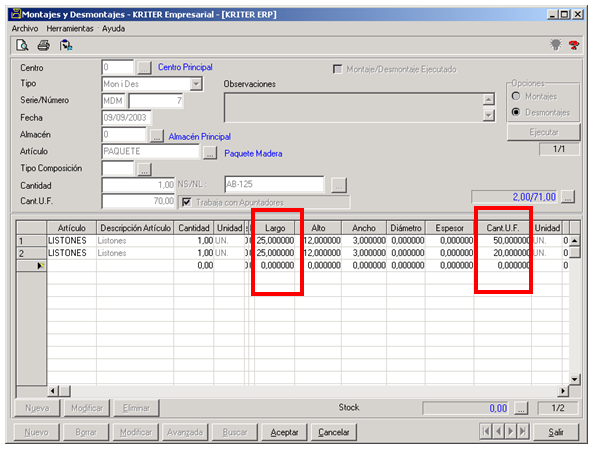Select the Desmontajes radio option
The image size is (596, 454).
pyautogui.click(x=516, y=112)
